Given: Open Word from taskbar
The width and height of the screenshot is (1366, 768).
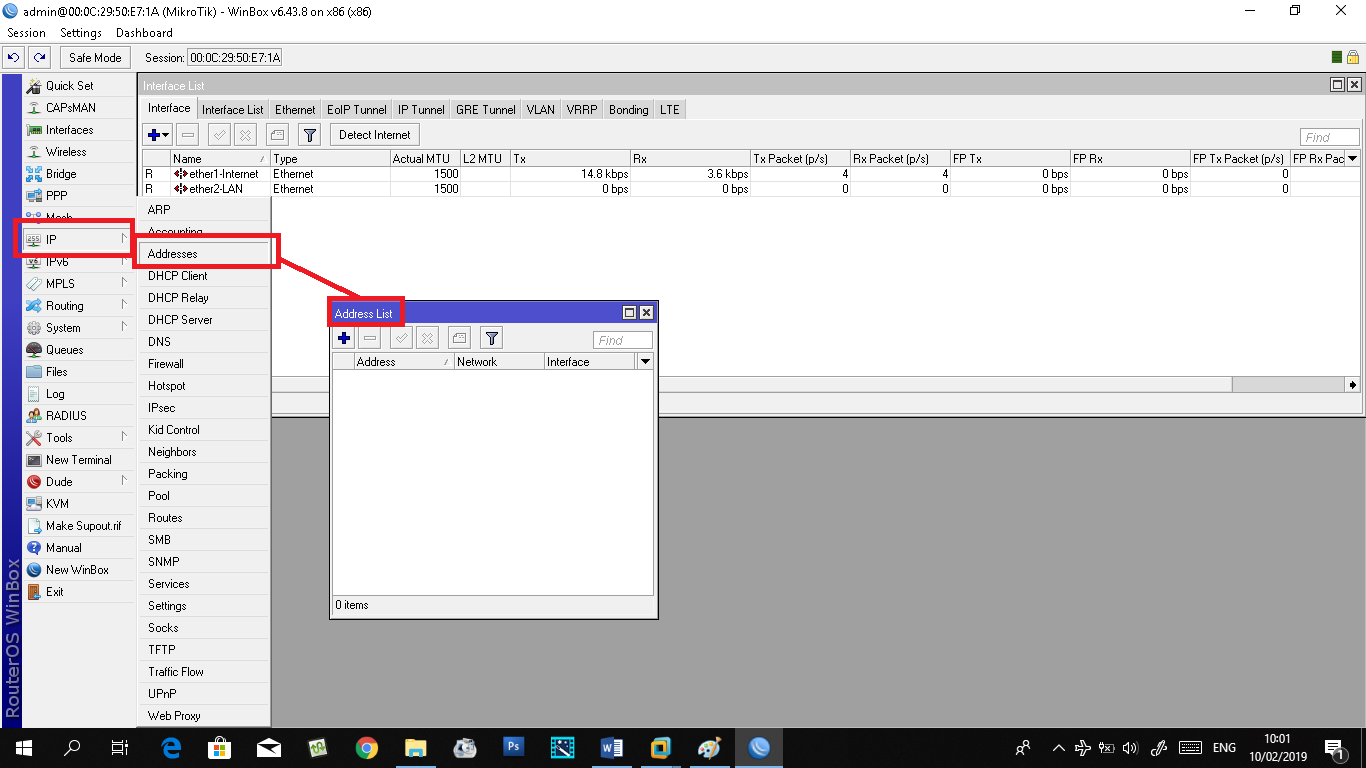Looking at the screenshot, I should (x=612, y=748).
